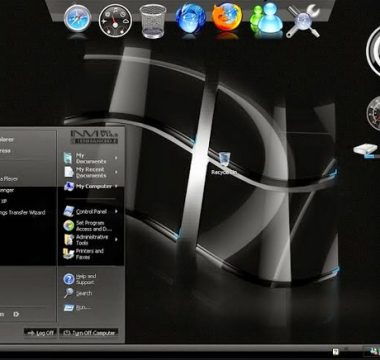Viewport: 380px width, 360px height.
Task: Expand the Control Panel submenu arrow
Action: point(116,211)
